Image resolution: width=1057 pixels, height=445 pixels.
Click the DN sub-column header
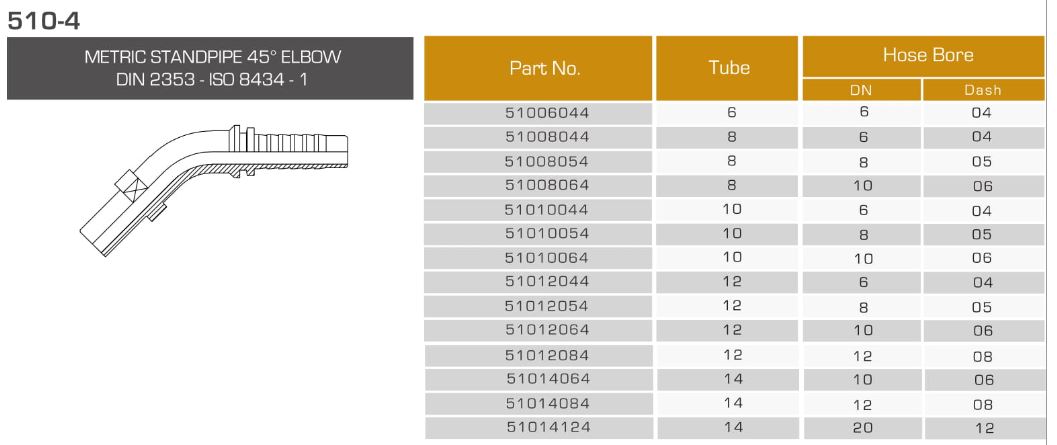(861, 90)
